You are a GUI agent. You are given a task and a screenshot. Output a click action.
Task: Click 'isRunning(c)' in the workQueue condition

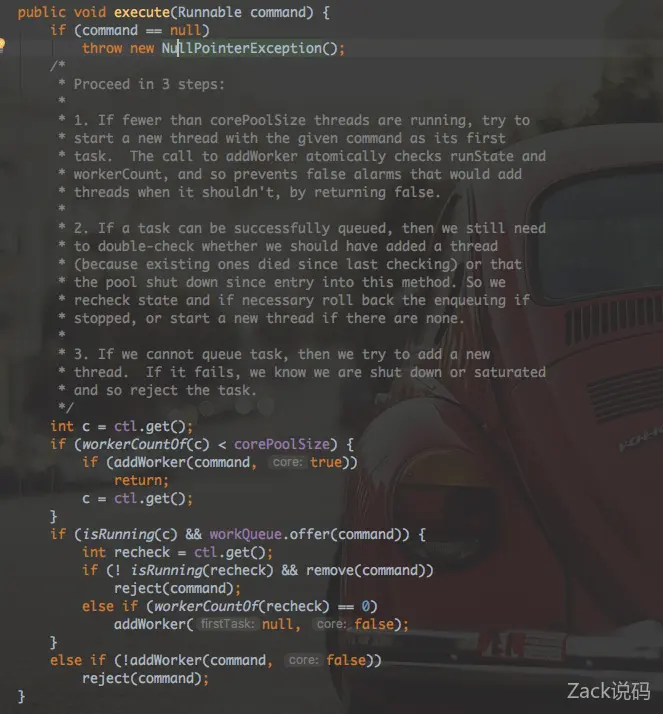tap(129, 534)
